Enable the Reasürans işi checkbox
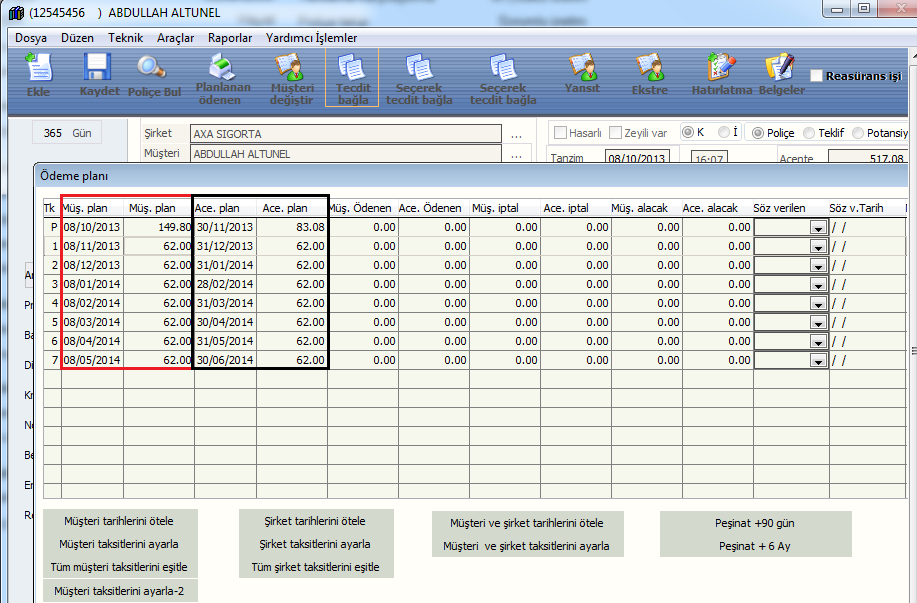Viewport: 917px width, 603px height. [x=817, y=76]
